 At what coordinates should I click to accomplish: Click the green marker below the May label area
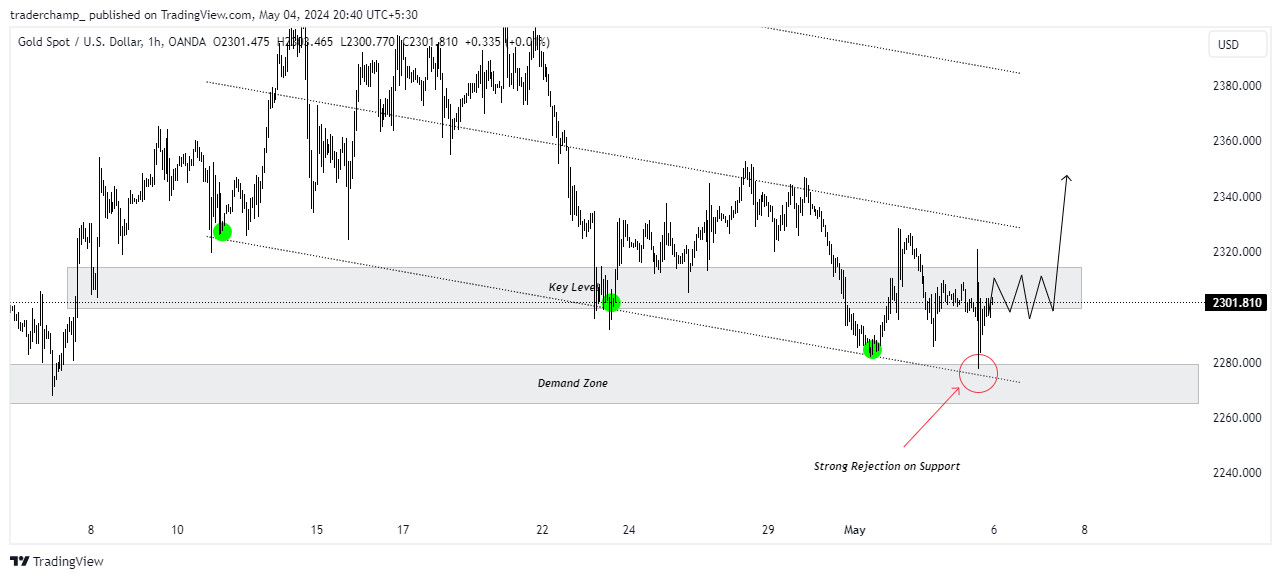[x=872, y=350]
